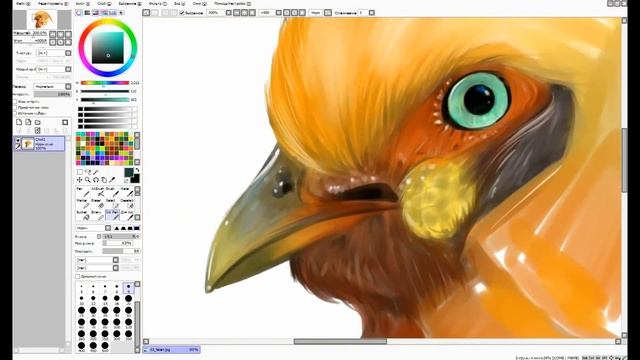Image resolution: width=640 pixels, height=360 pixels.
Task: Select the Binary pen tool
Action: [98, 215]
